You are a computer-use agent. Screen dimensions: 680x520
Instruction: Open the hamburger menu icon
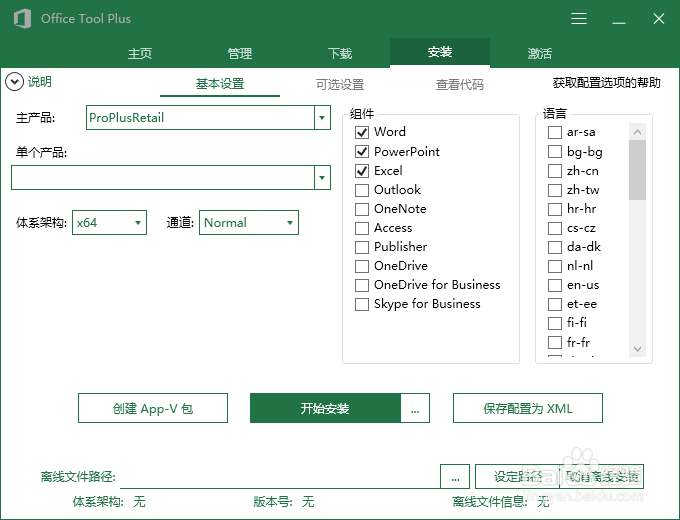pyautogui.click(x=579, y=19)
